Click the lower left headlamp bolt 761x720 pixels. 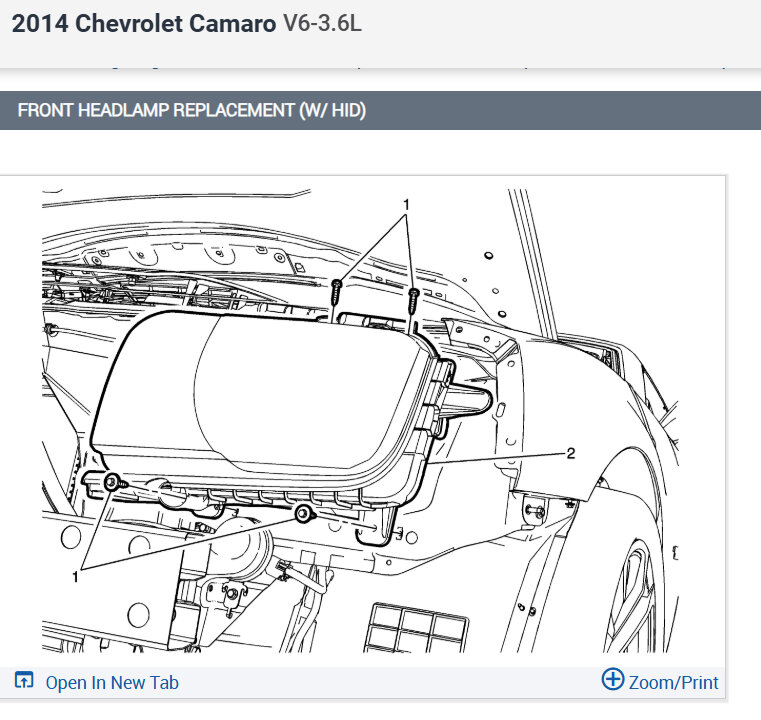click(x=114, y=483)
